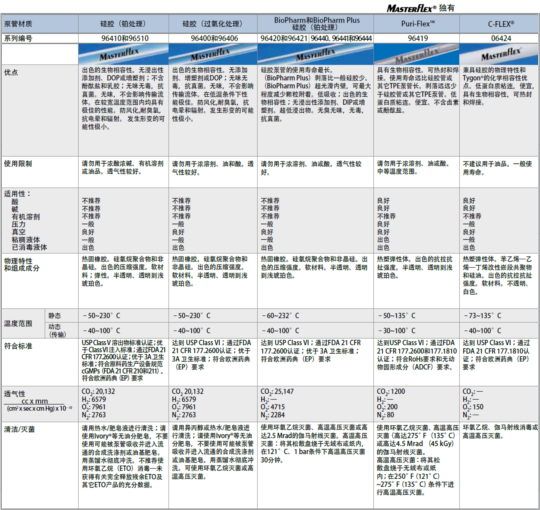Select static temperature −73~135°C
540x510 pixels.
482,315
